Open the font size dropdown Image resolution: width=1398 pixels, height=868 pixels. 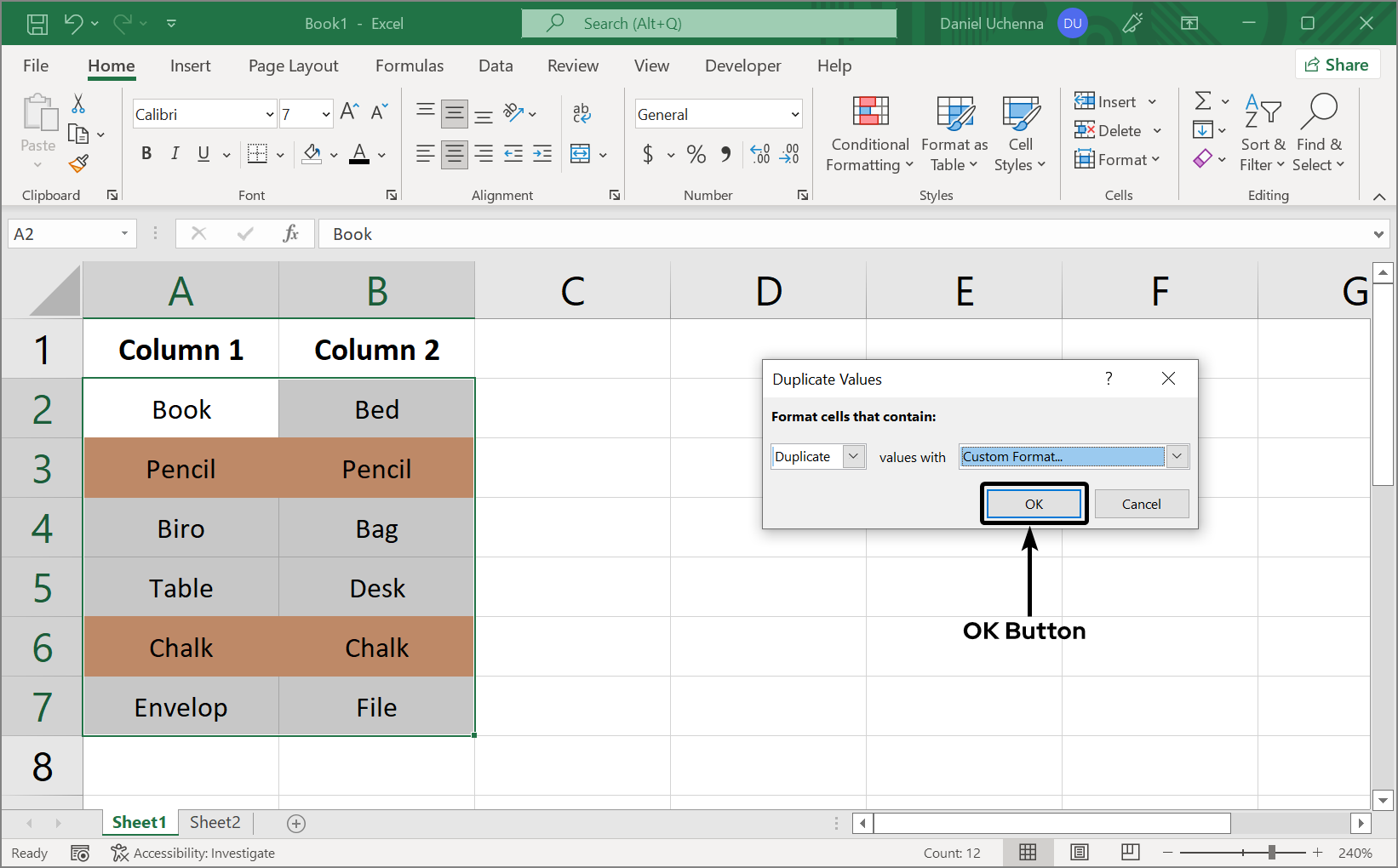[x=326, y=113]
